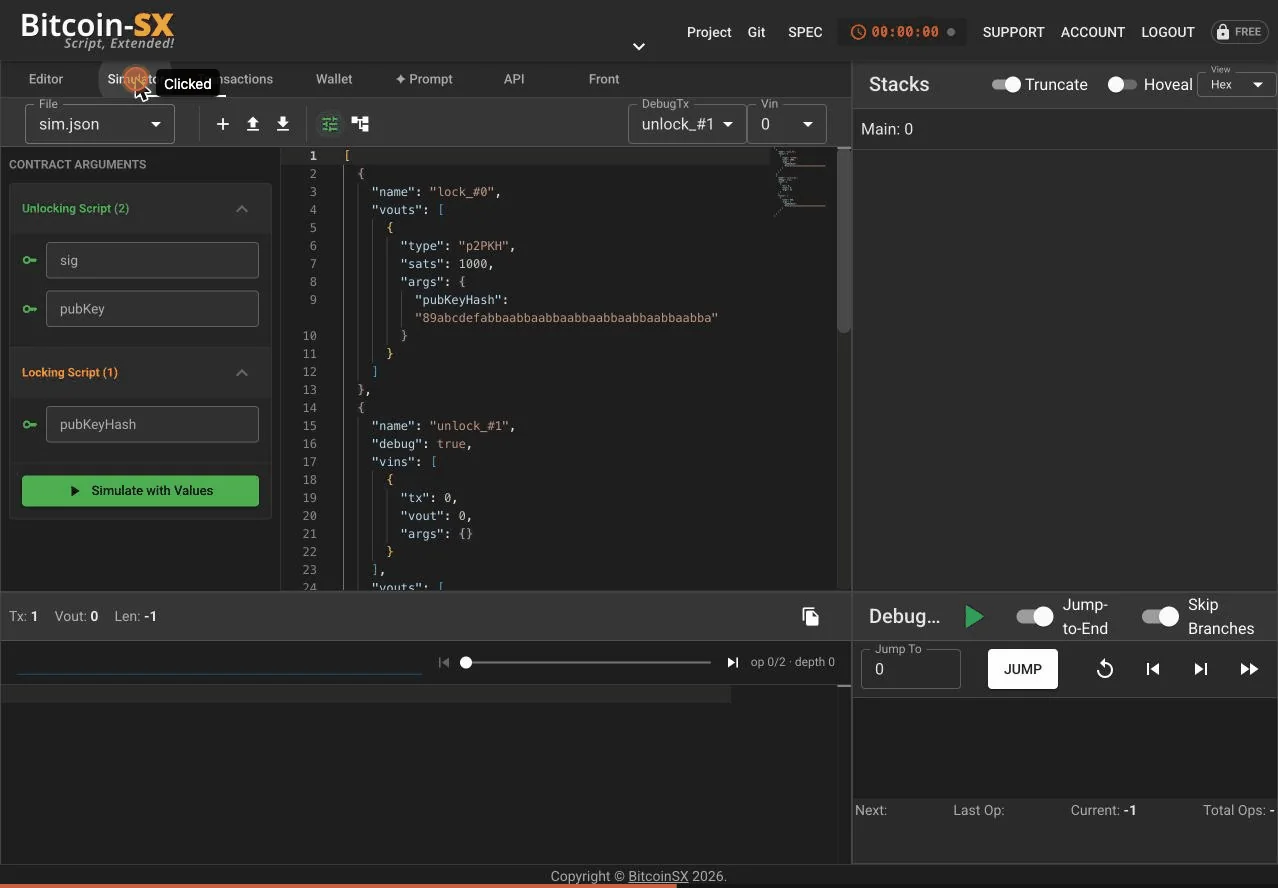The image size is (1278, 888).
Task: Click the Jump To number field
Action: point(911,669)
